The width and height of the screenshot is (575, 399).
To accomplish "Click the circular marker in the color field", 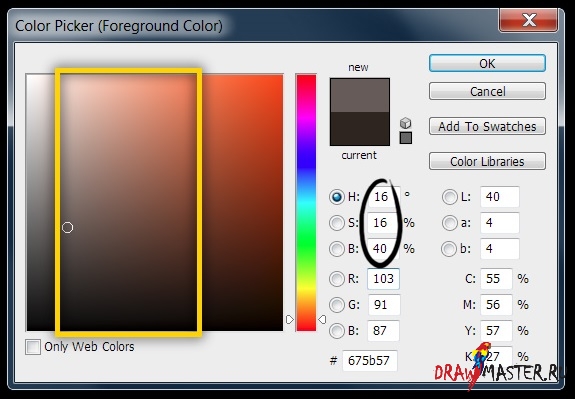I will pos(67,228).
